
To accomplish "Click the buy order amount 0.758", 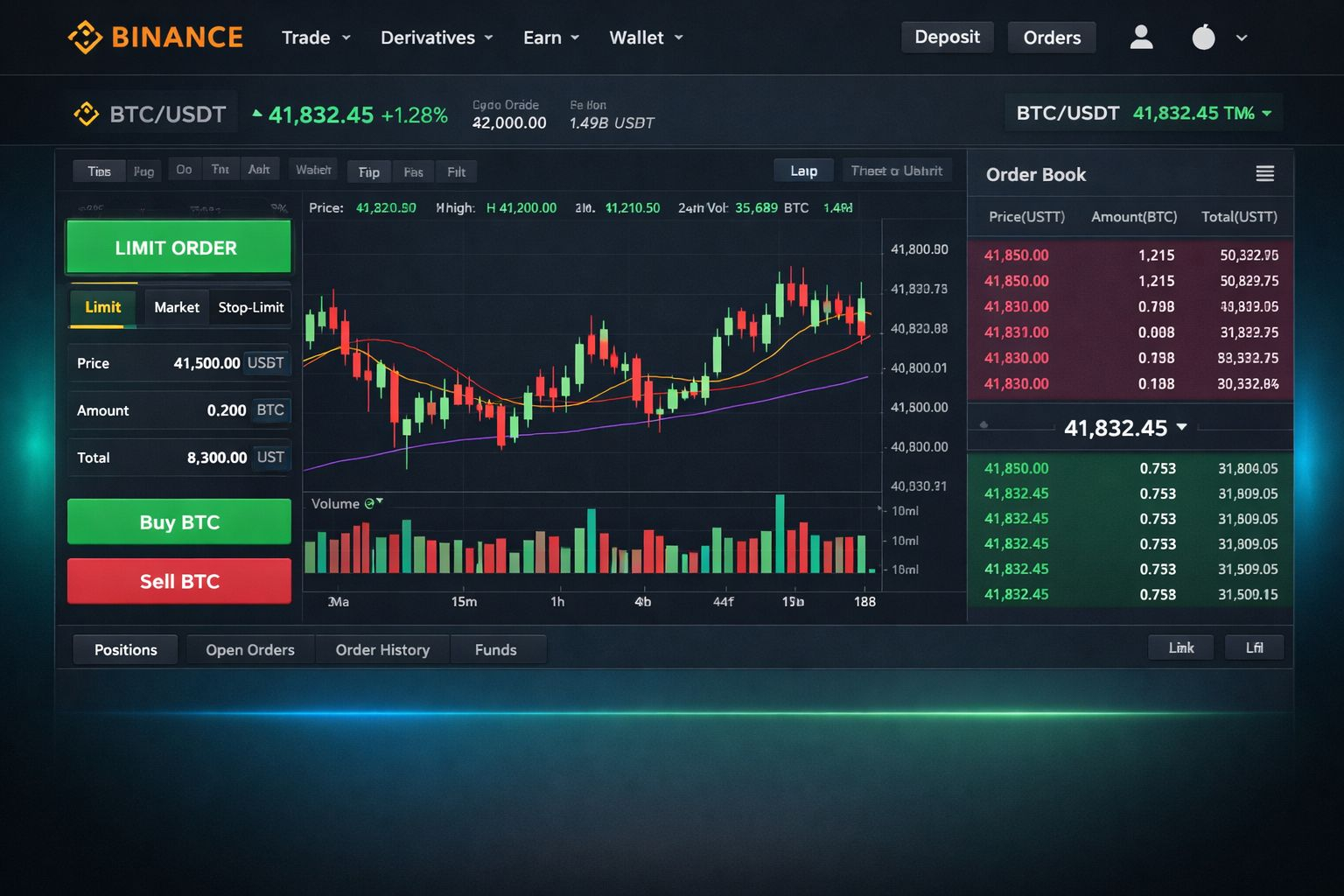I will point(1158,594).
